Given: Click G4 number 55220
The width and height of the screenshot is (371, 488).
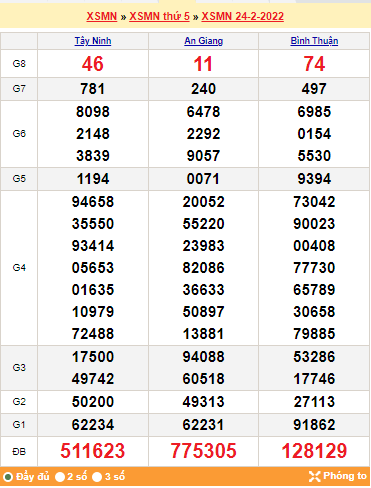Looking at the screenshot, I should [203, 224].
